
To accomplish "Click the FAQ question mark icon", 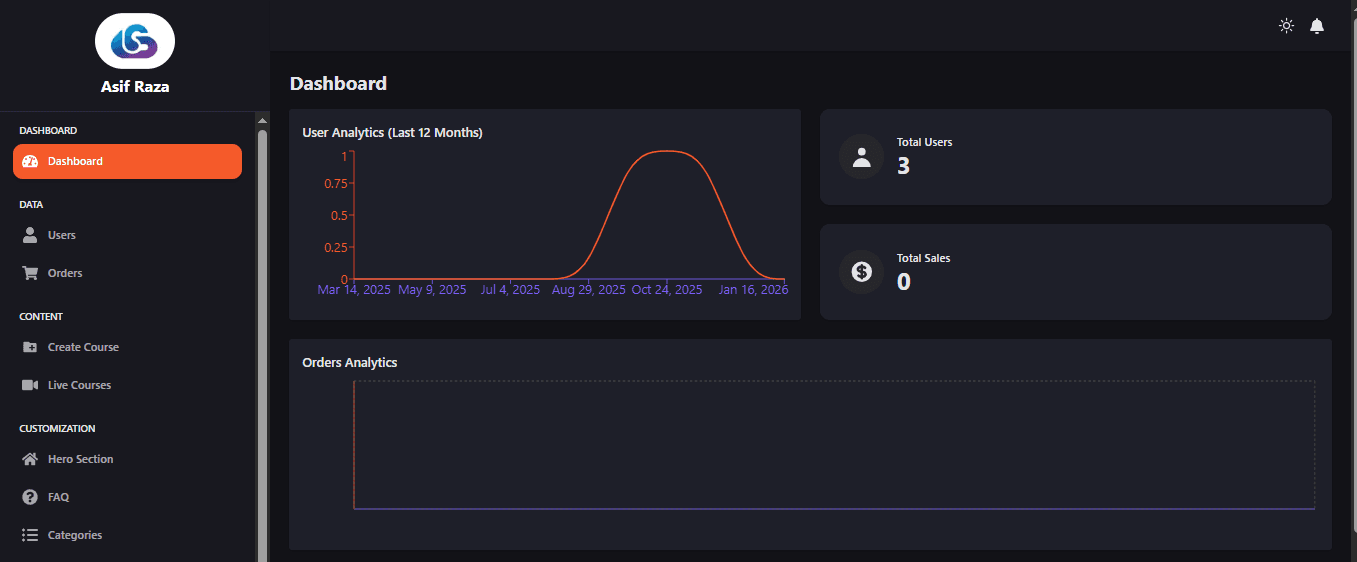I will pyautogui.click(x=30, y=497).
